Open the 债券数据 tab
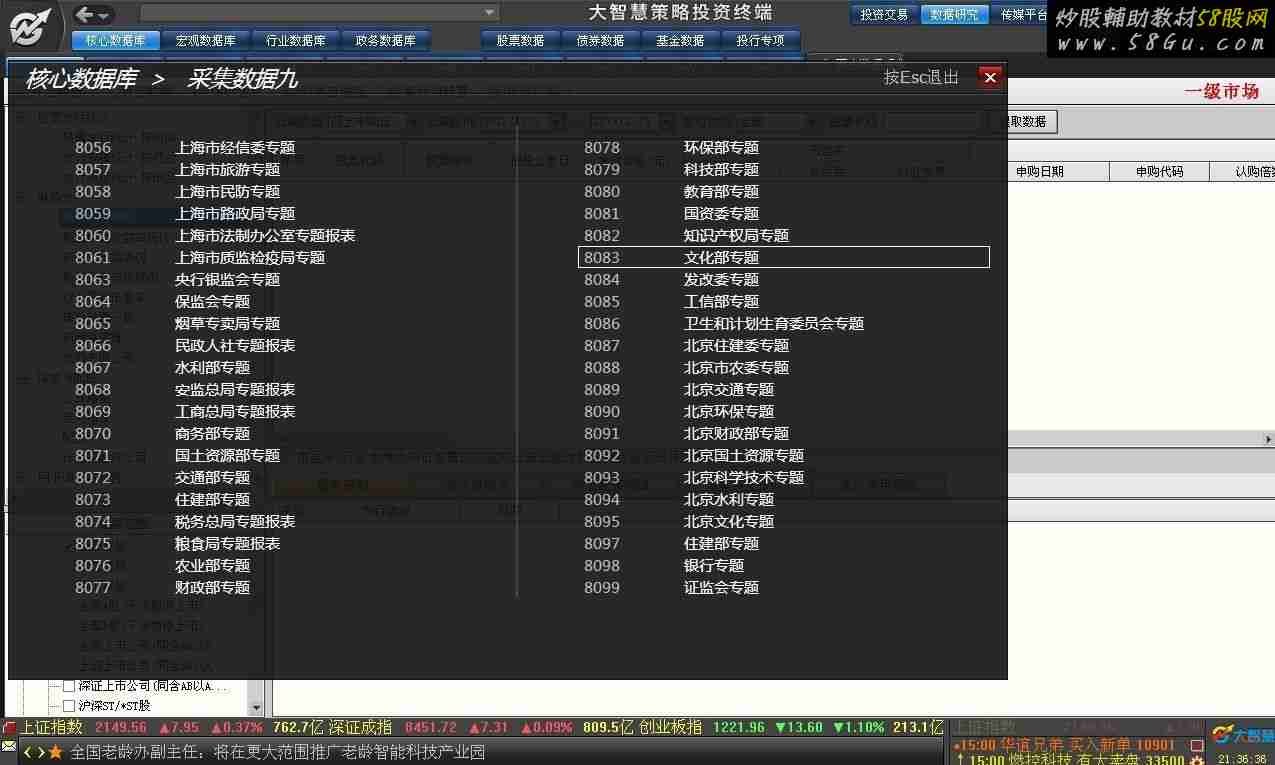1275x765 pixels. (600, 40)
